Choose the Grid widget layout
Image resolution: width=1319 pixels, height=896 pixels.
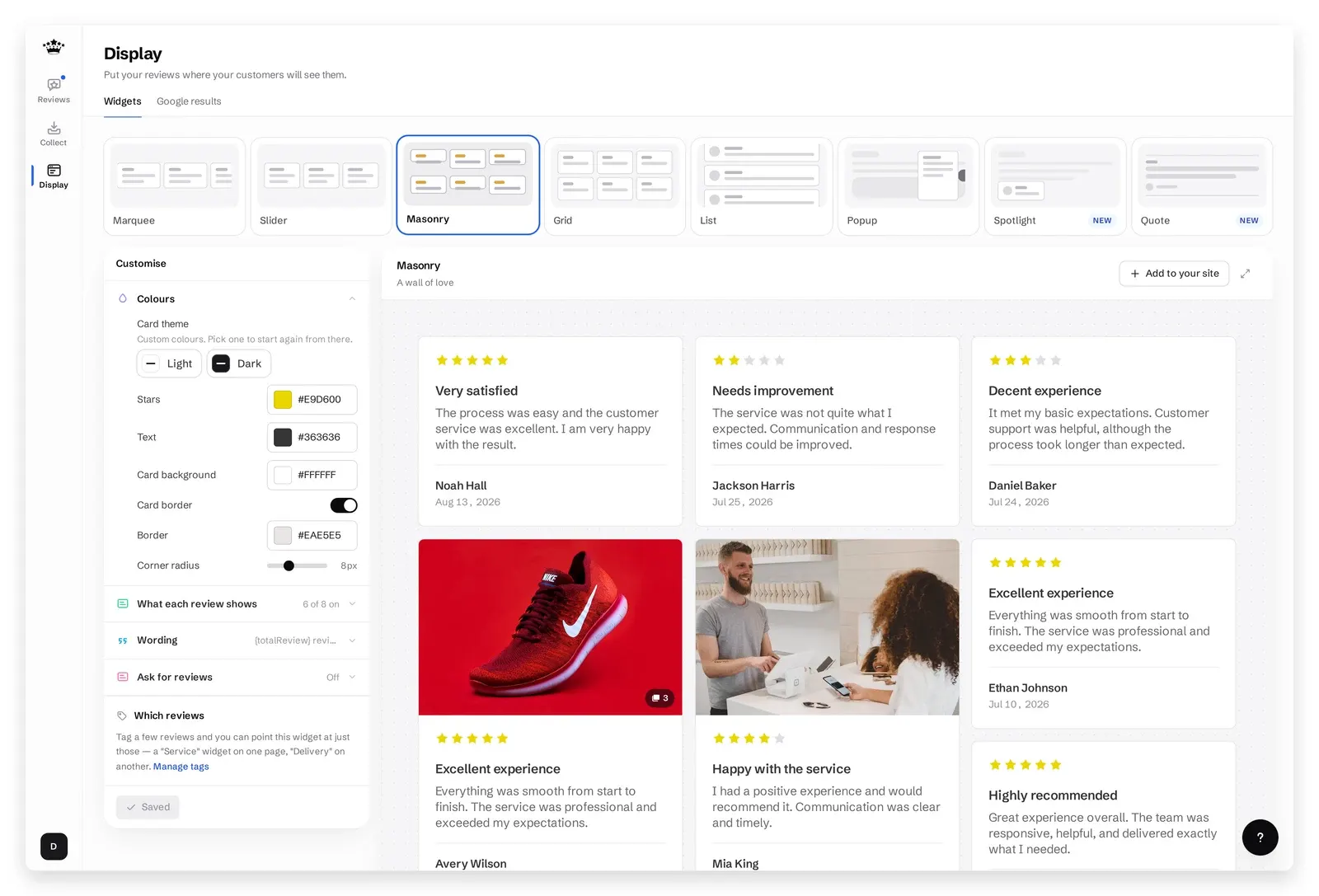[x=615, y=186]
